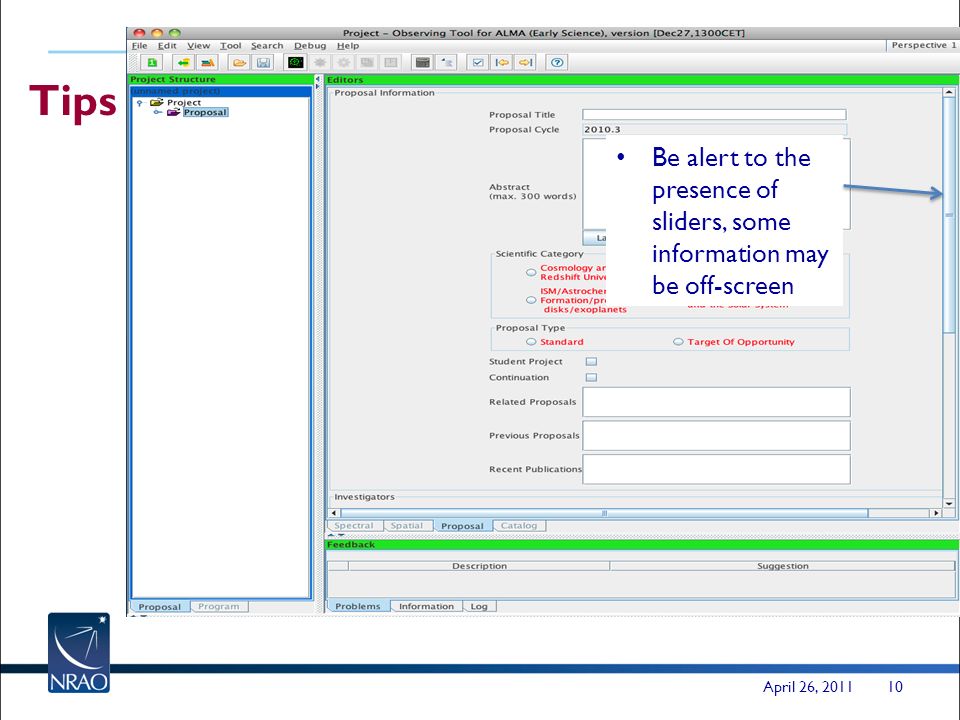
Task: Click the second greyed-out gear toolbar icon
Action: click(x=343, y=62)
